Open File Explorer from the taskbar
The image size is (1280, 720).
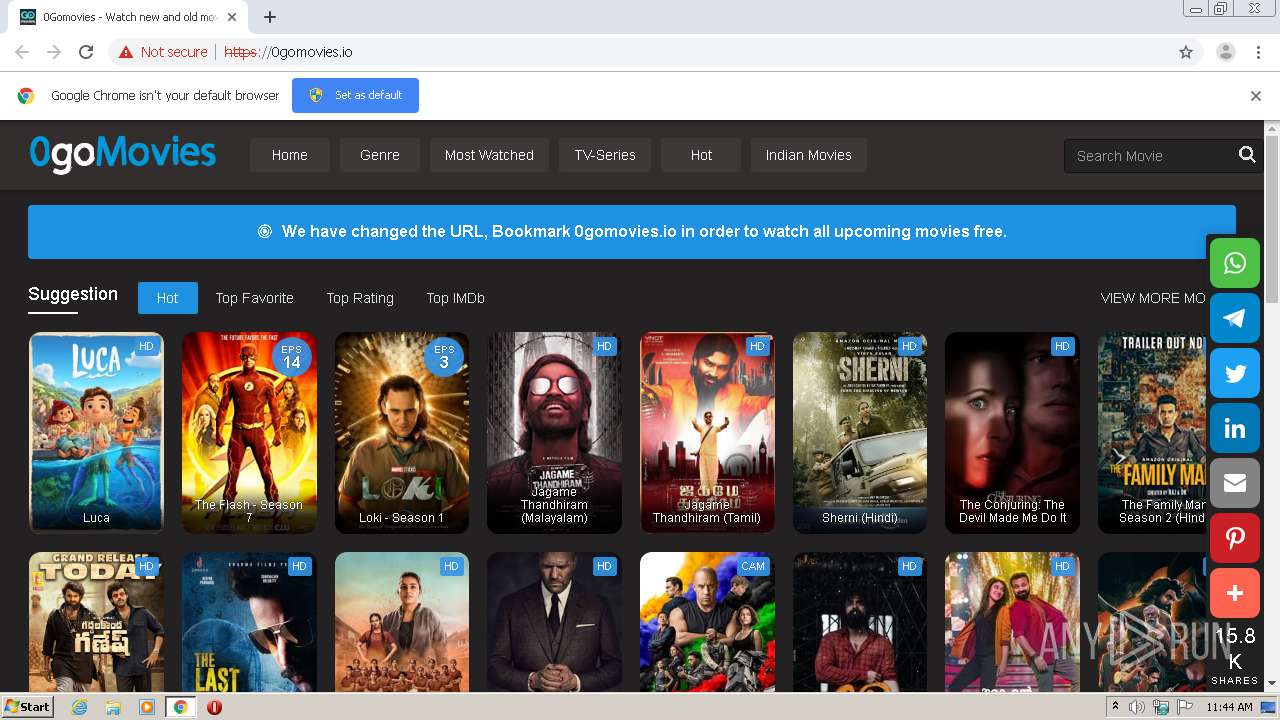coord(113,707)
